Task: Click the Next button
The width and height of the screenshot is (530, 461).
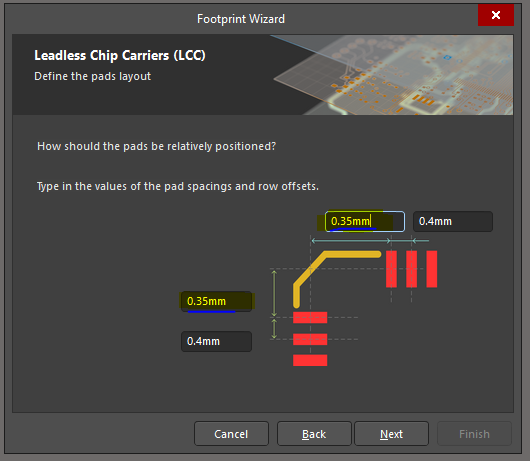Action: coord(391,434)
